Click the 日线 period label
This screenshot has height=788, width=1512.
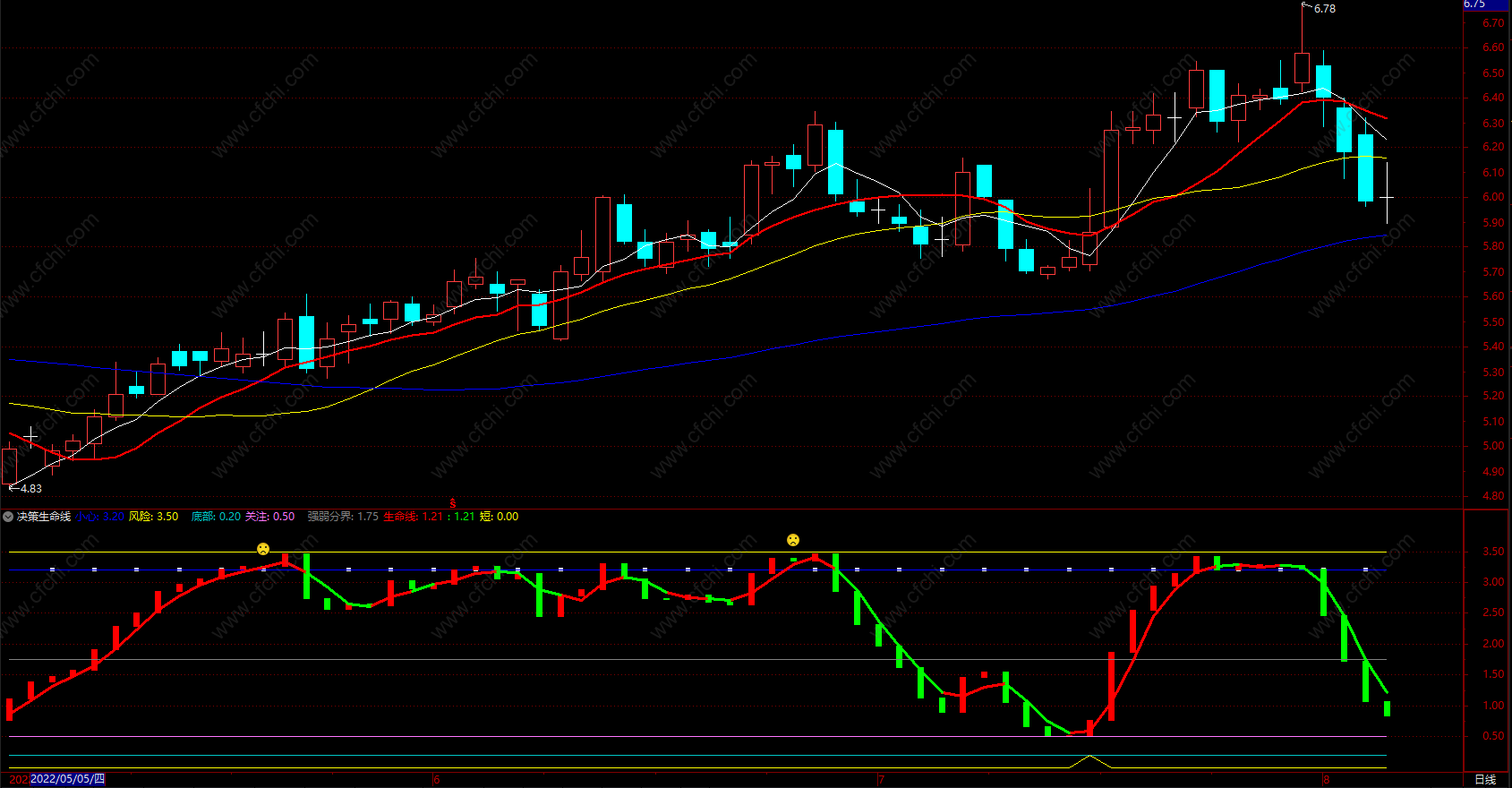[1485, 780]
